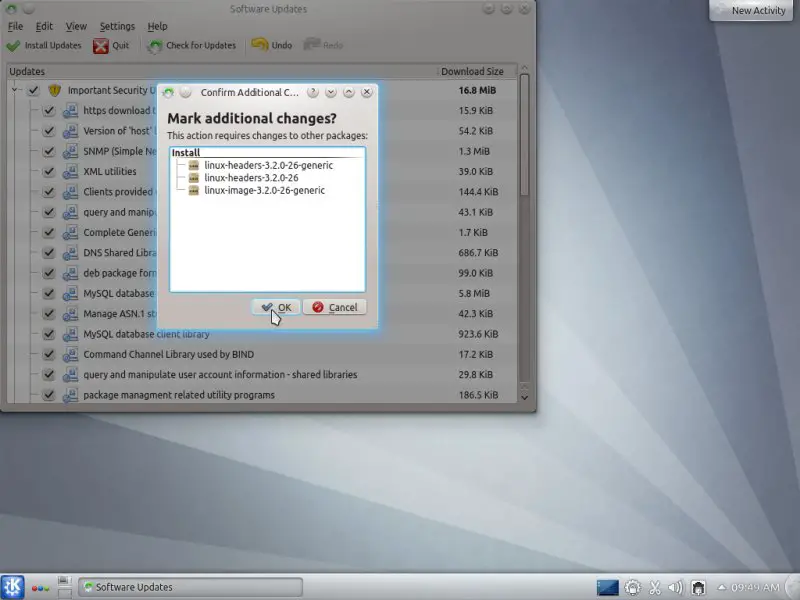
Task: Click the 16.8 MiB total download size
Action: 477,90
